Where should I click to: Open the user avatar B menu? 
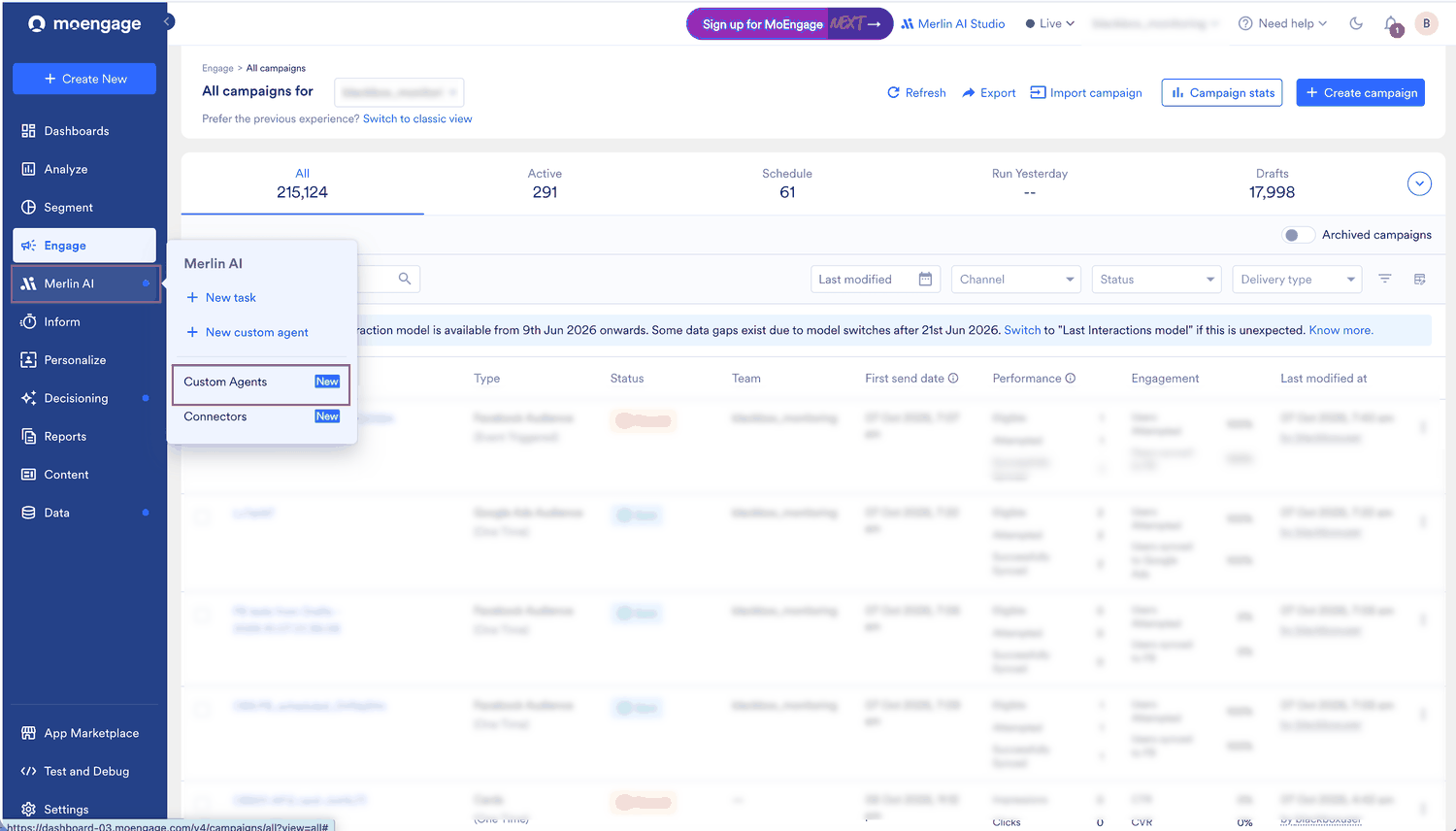point(1426,23)
